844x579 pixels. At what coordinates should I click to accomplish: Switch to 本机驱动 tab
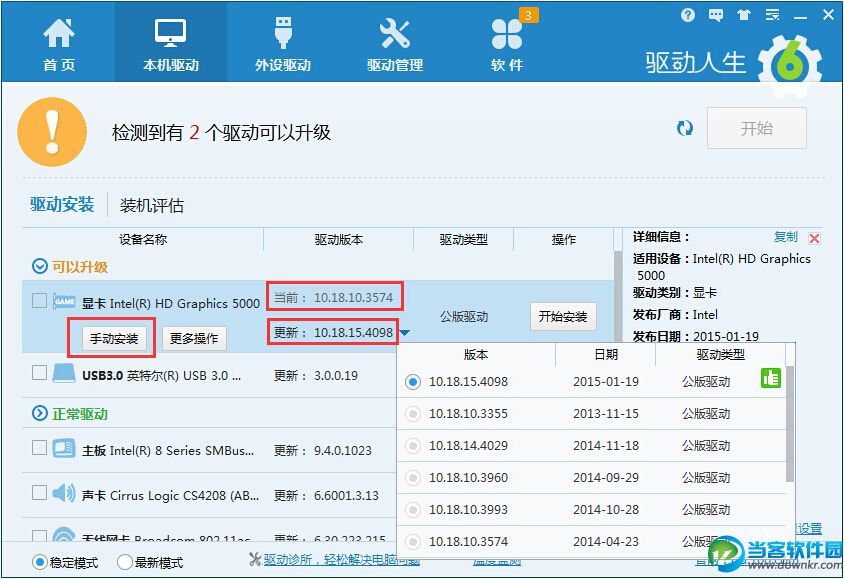(x=171, y=44)
